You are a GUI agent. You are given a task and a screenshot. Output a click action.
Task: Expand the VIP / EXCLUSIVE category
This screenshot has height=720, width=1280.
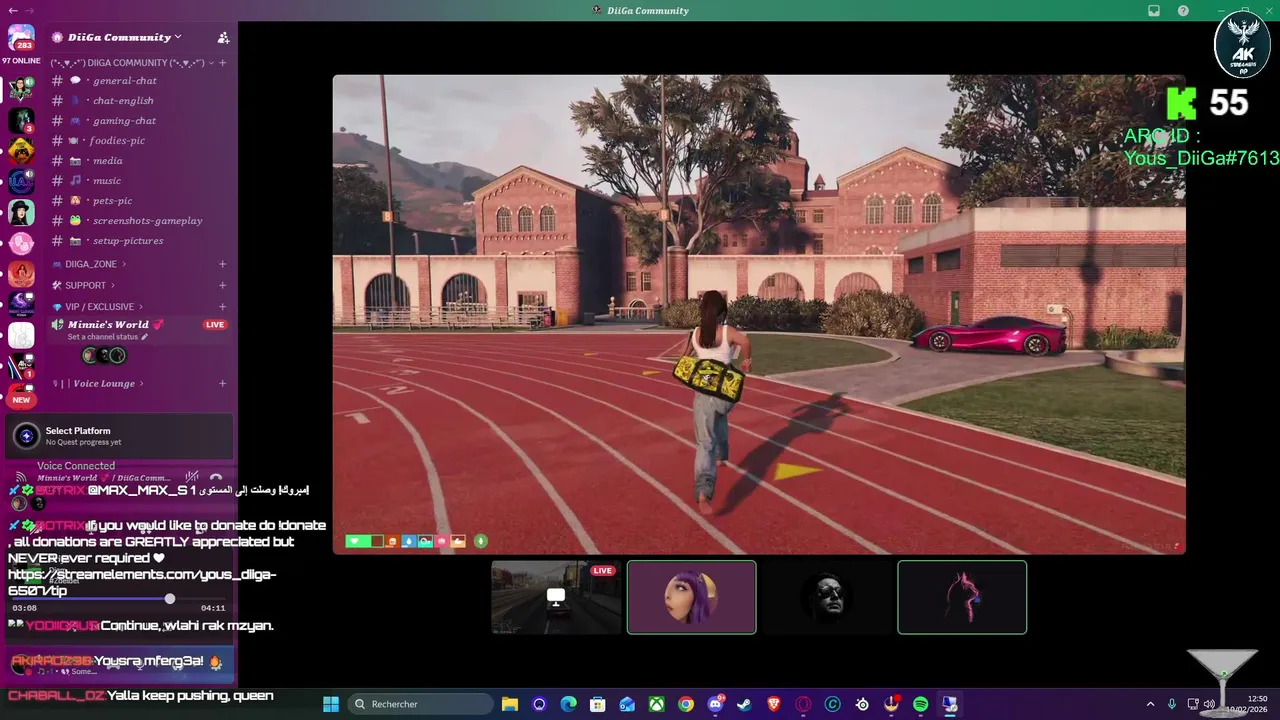(99, 307)
